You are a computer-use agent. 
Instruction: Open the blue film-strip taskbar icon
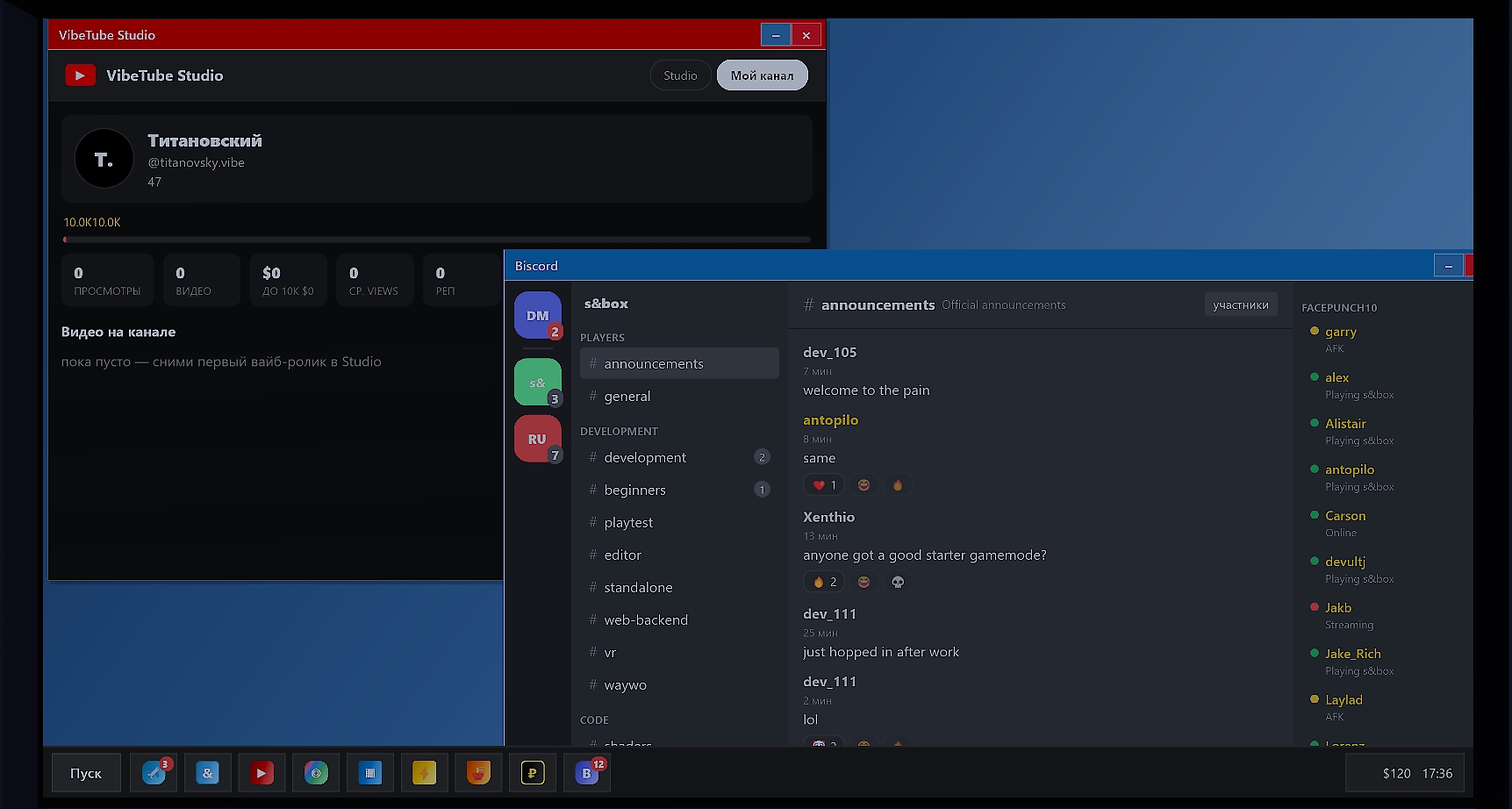(x=370, y=773)
